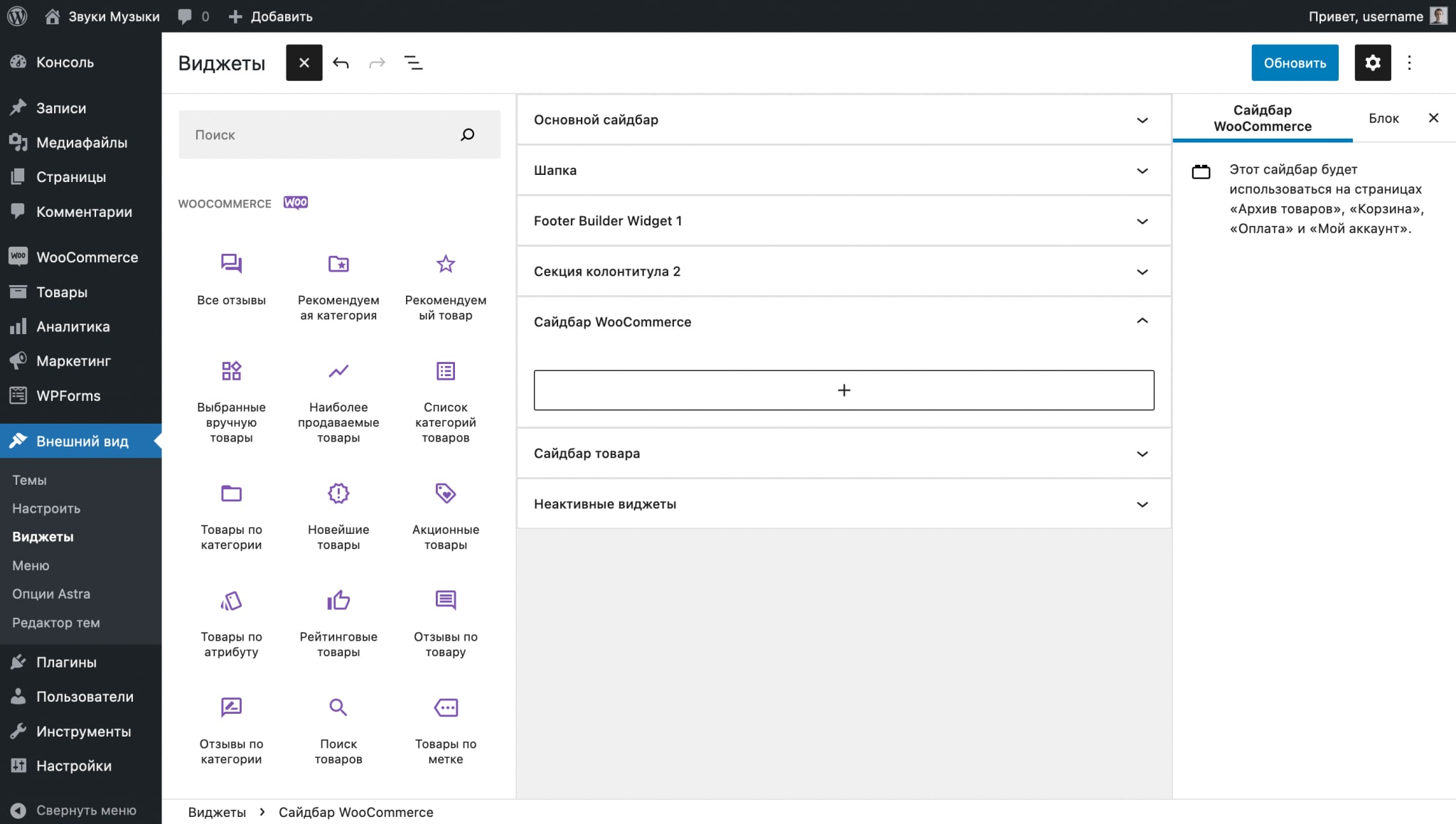
Task: Expand the 'Сайдбар товара' area
Action: pyautogui.click(x=844, y=454)
